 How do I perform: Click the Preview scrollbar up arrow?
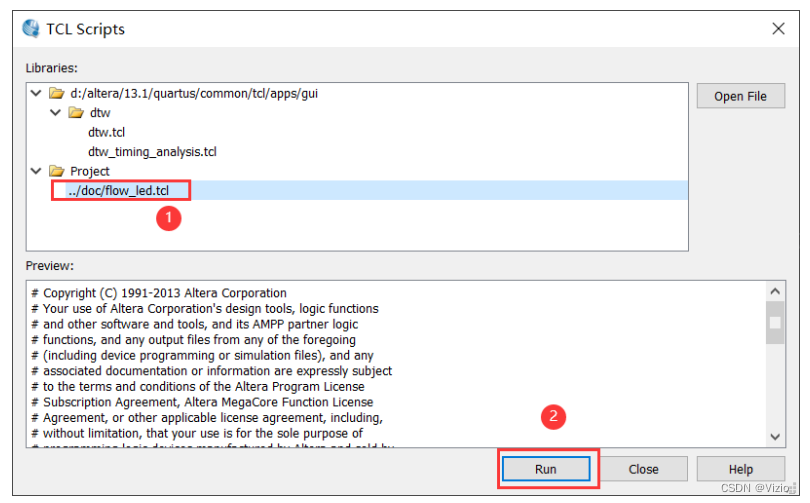tap(775, 291)
